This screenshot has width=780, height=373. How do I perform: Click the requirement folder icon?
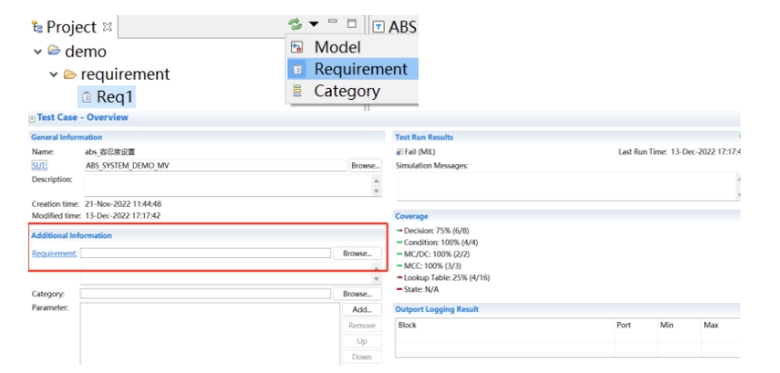point(70,74)
